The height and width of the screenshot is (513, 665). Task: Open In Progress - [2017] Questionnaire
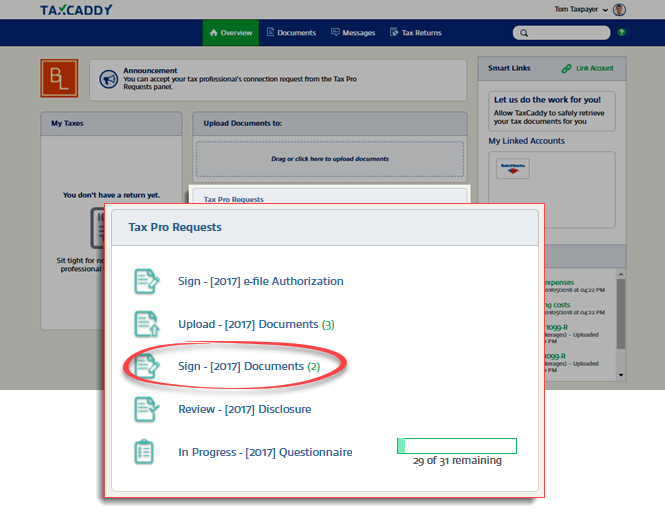[265, 452]
